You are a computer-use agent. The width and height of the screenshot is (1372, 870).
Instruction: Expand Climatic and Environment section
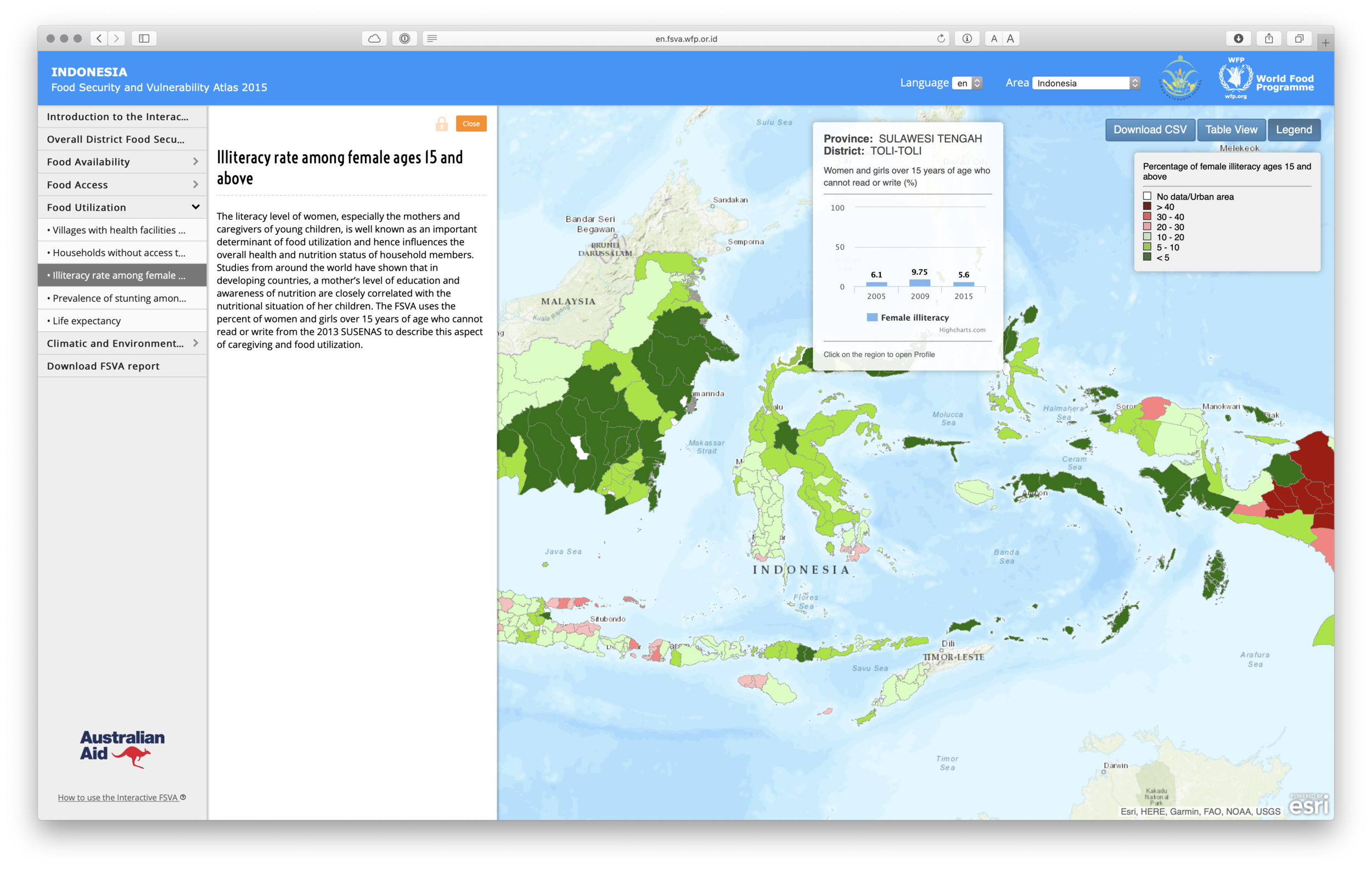pos(122,343)
